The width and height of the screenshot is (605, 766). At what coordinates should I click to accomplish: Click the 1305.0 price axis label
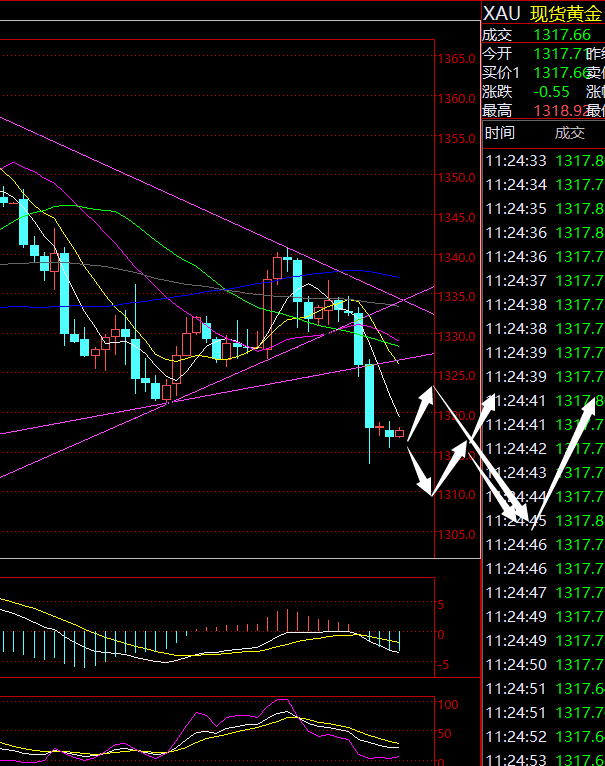(455, 534)
